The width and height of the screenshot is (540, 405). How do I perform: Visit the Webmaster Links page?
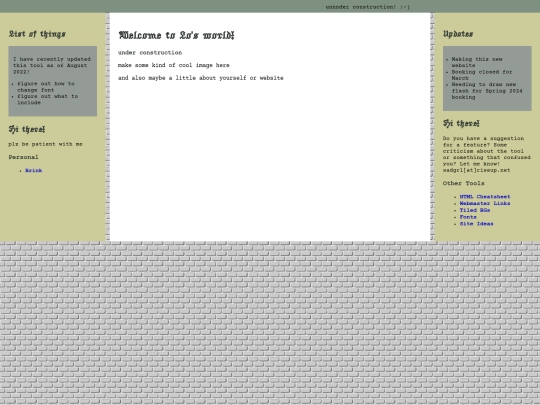point(485,203)
